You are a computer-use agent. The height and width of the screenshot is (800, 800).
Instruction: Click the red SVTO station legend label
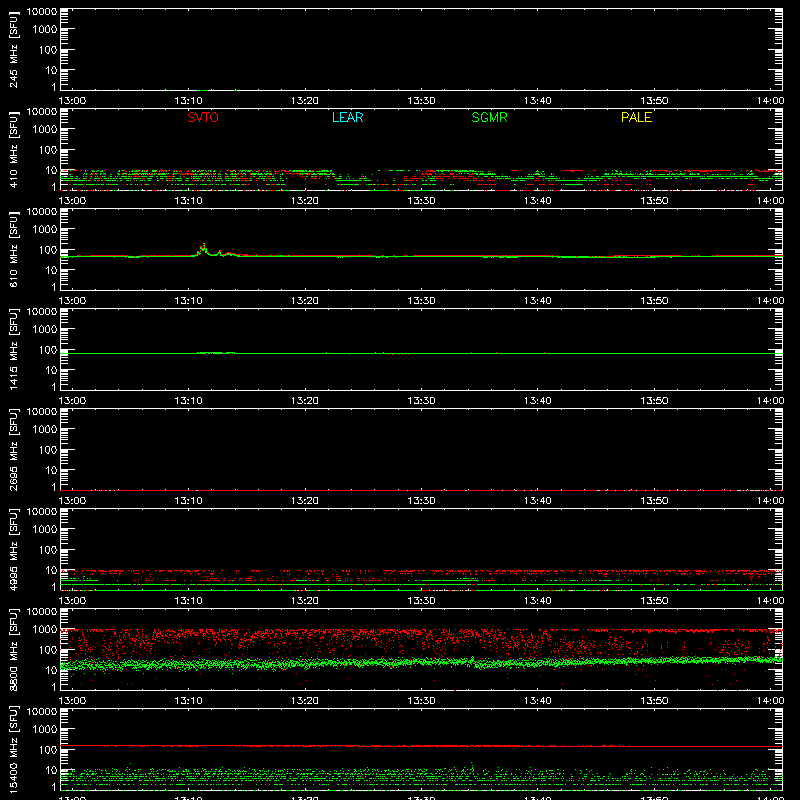pos(203,117)
